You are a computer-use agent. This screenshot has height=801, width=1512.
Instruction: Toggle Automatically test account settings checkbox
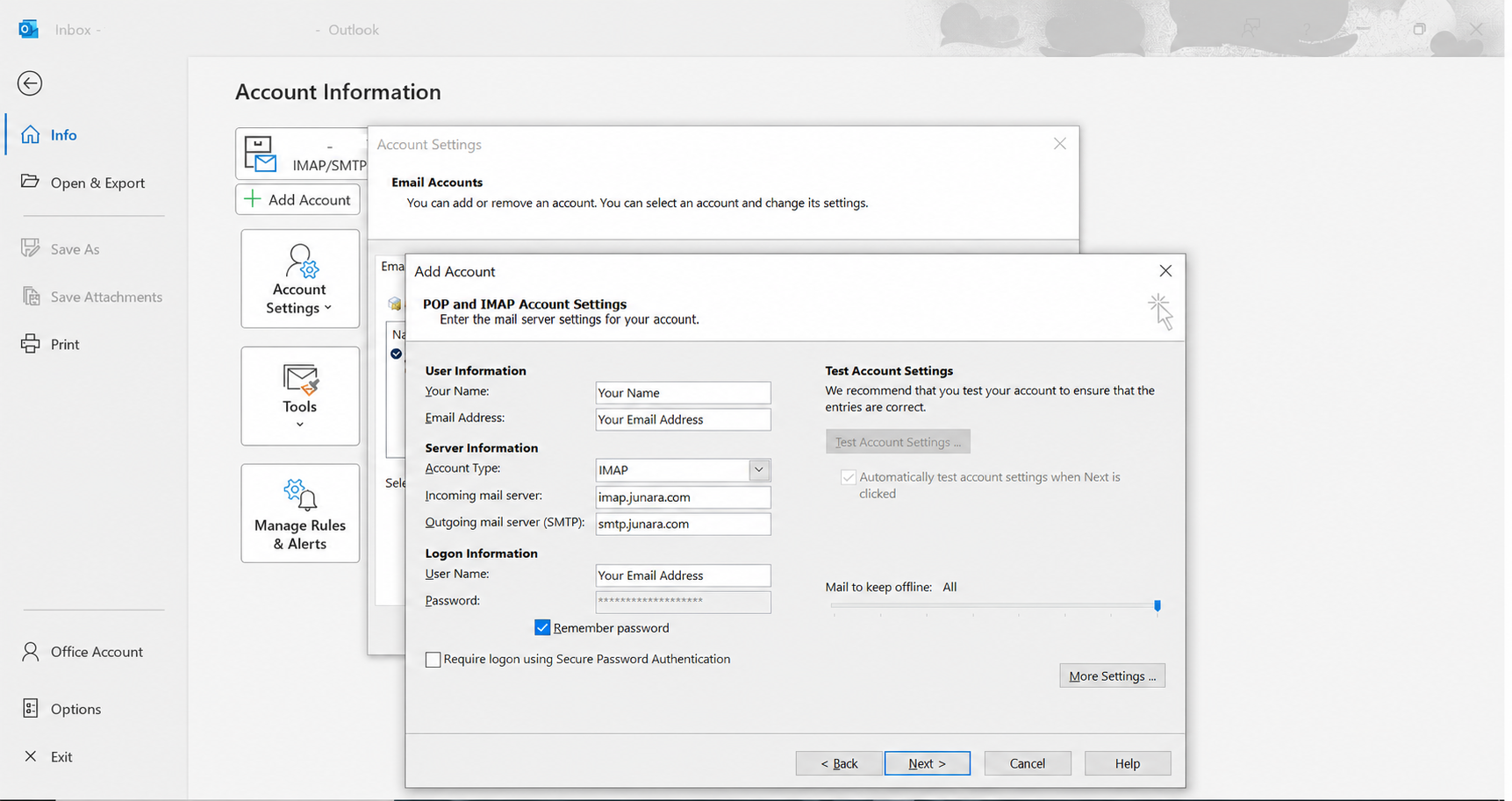coord(848,477)
